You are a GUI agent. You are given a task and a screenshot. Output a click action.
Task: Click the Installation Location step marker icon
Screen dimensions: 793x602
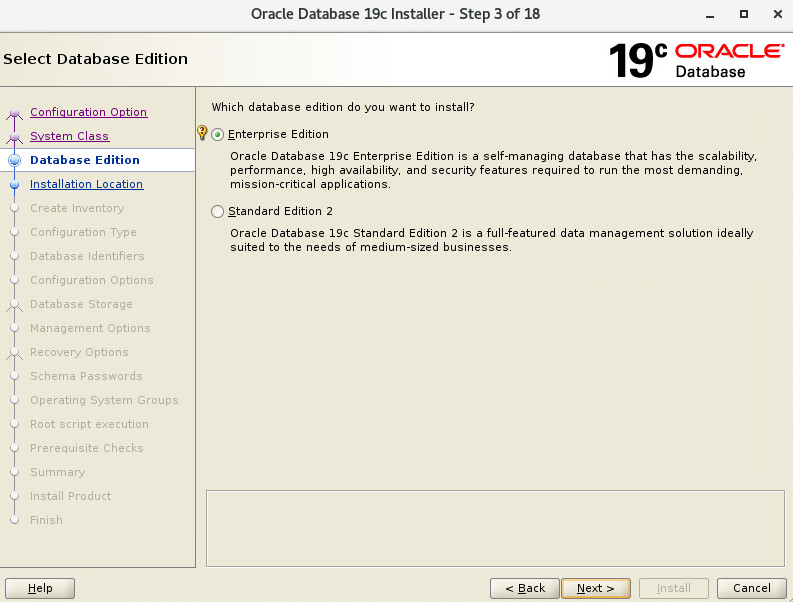click(15, 185)
